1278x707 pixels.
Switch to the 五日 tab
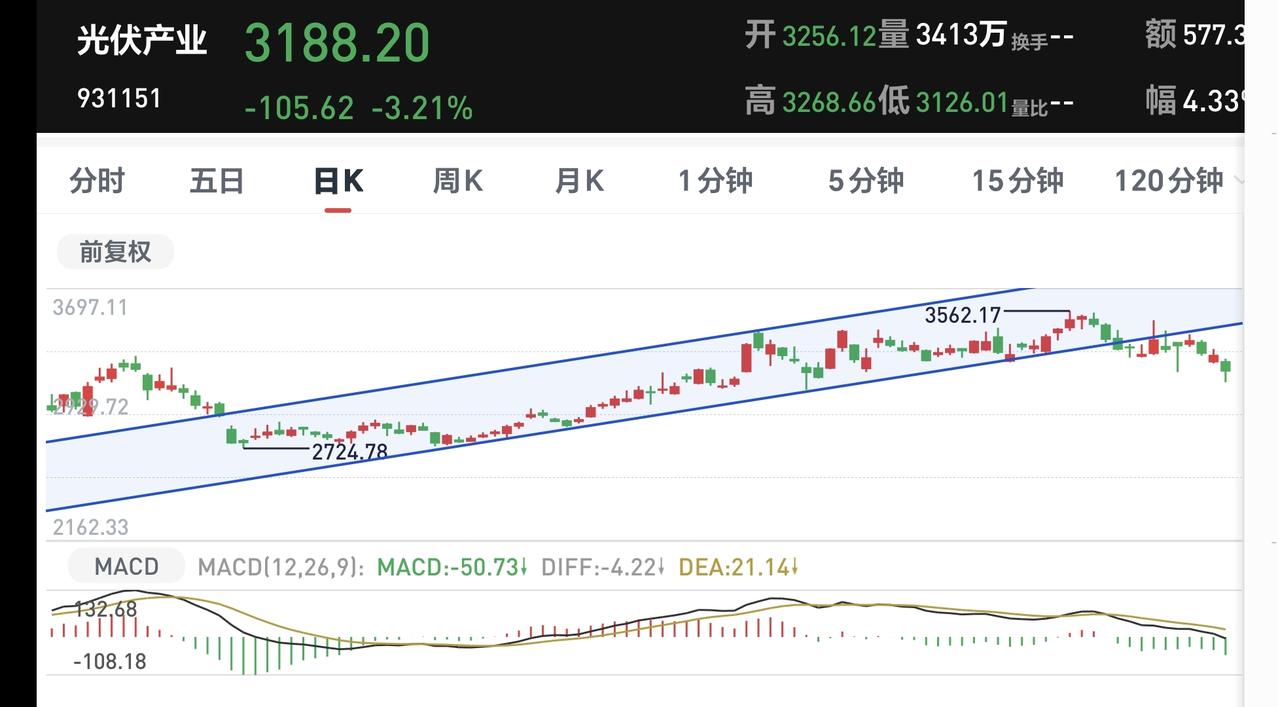click(x=217, y=181)
